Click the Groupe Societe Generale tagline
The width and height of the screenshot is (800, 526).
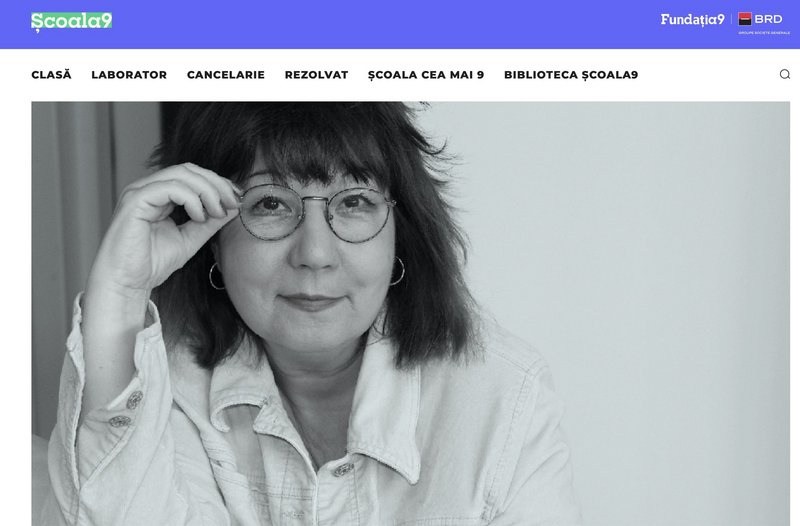coord(764,33)
